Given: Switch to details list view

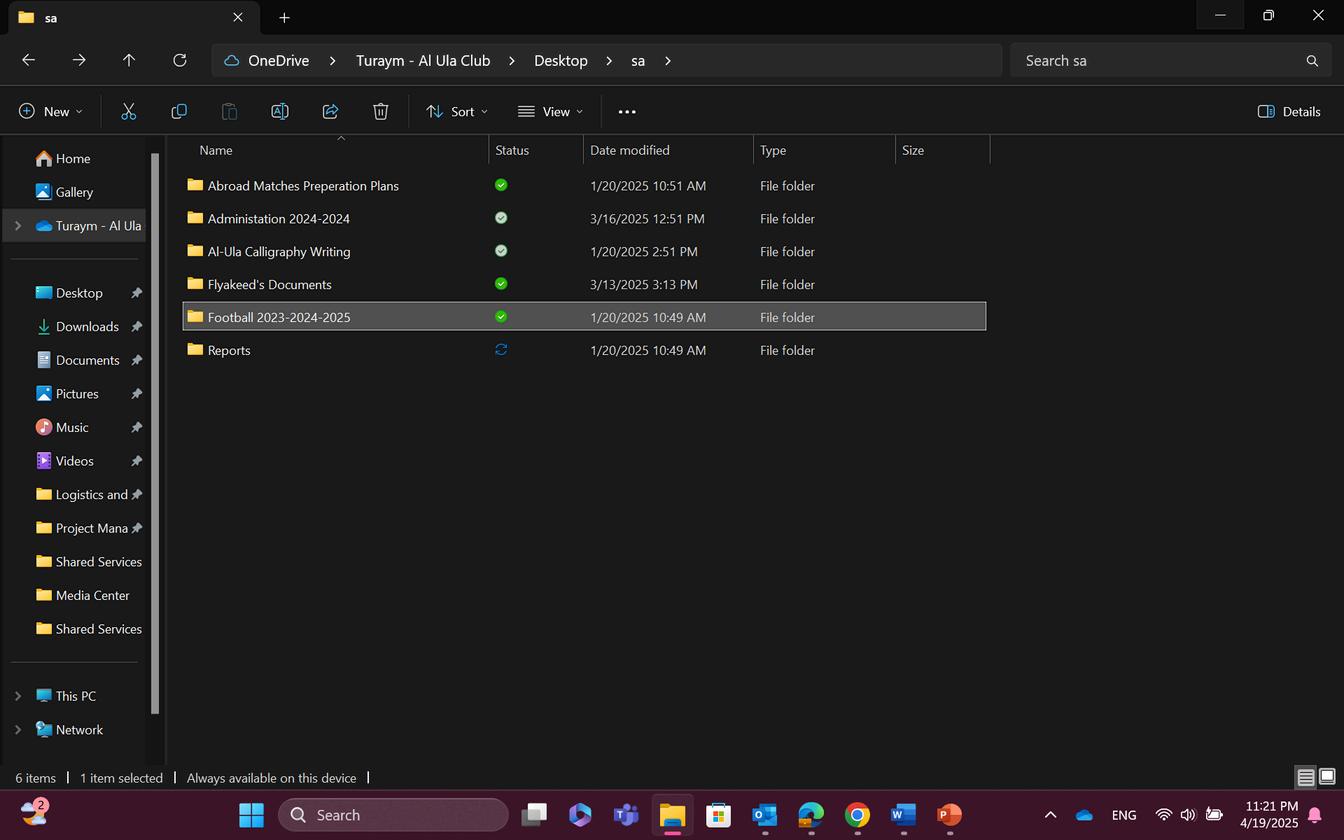Looking at the screenshot, I should (1305, 777).
